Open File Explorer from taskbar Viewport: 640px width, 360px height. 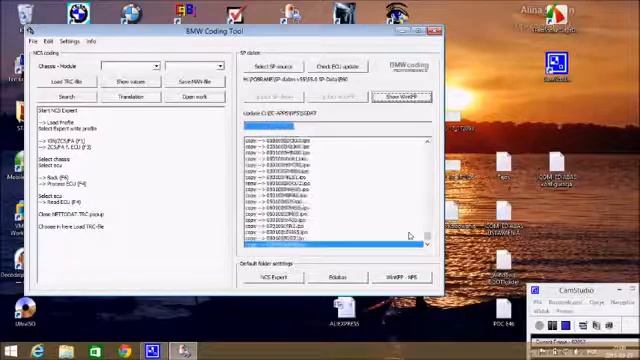(66, 351)
